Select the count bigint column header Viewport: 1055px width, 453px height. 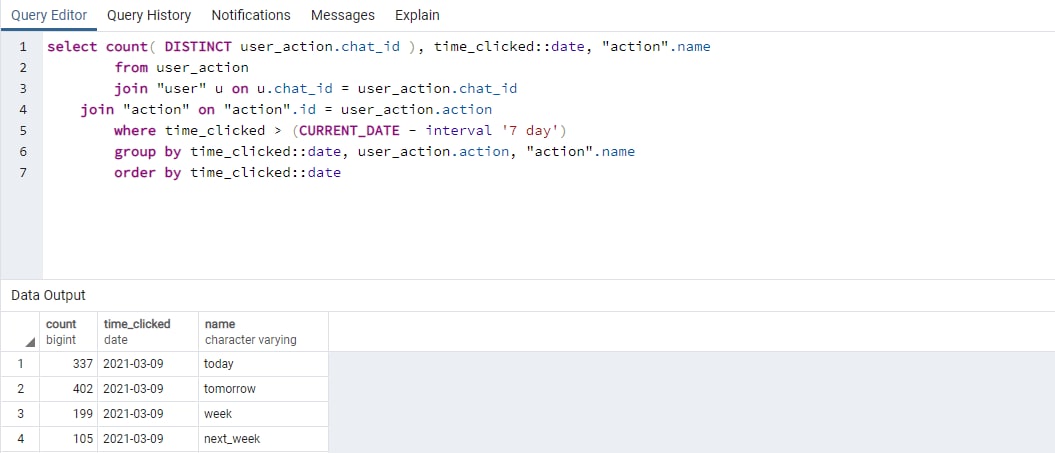pos(69,331)
